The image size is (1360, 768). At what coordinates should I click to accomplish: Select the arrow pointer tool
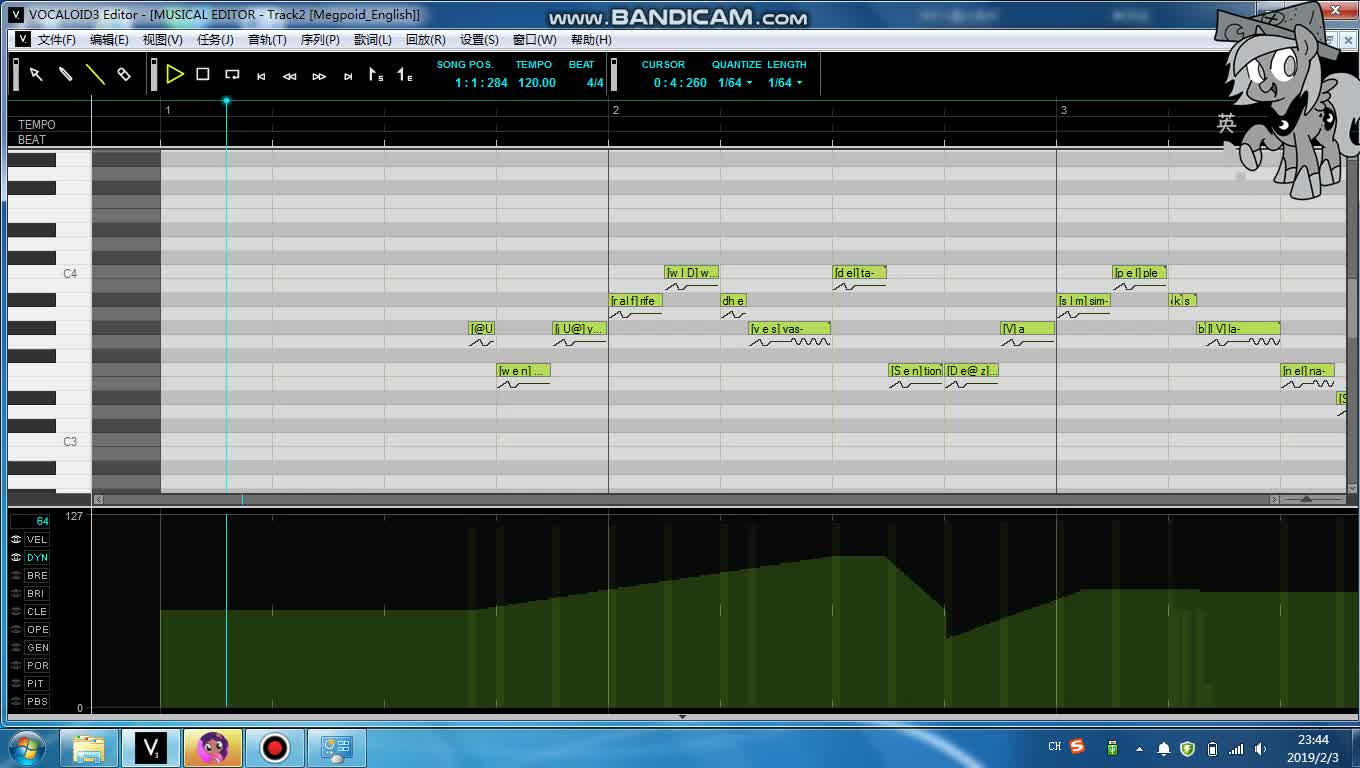pos(36,75)
